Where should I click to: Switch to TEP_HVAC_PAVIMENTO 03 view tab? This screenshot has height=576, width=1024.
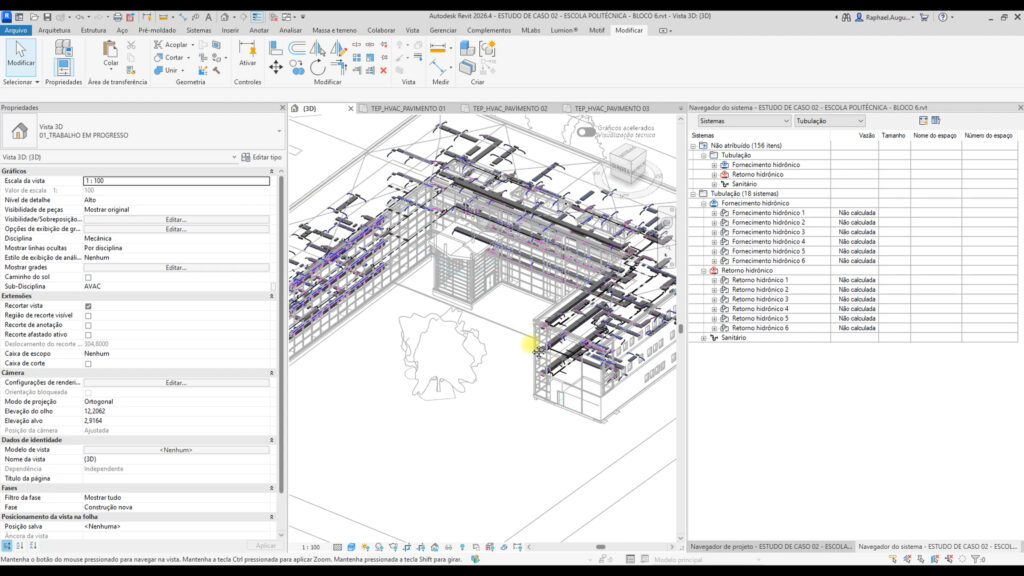click(612, 108)
